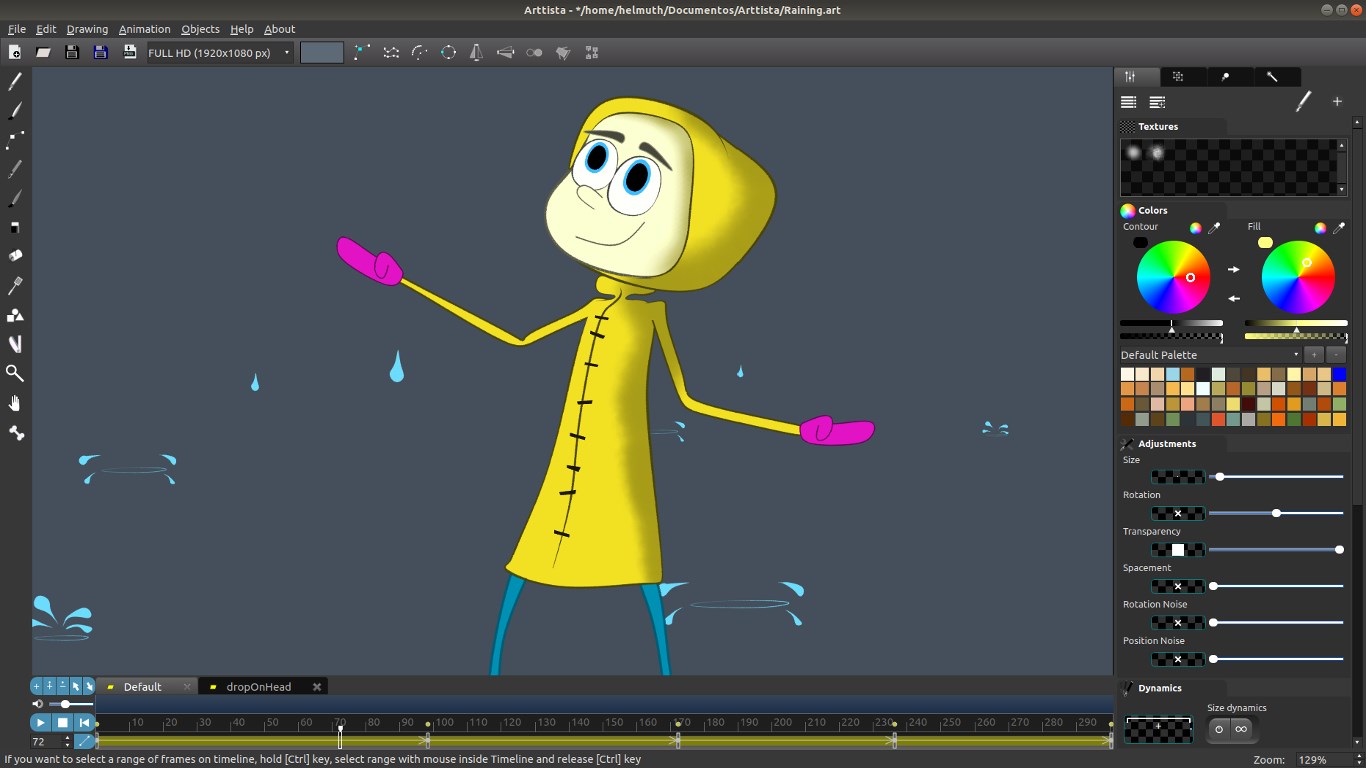Disable Rotation adjustment with its X checkbox
Screen dimensions: 1366x768
[x=1177, y=513]
